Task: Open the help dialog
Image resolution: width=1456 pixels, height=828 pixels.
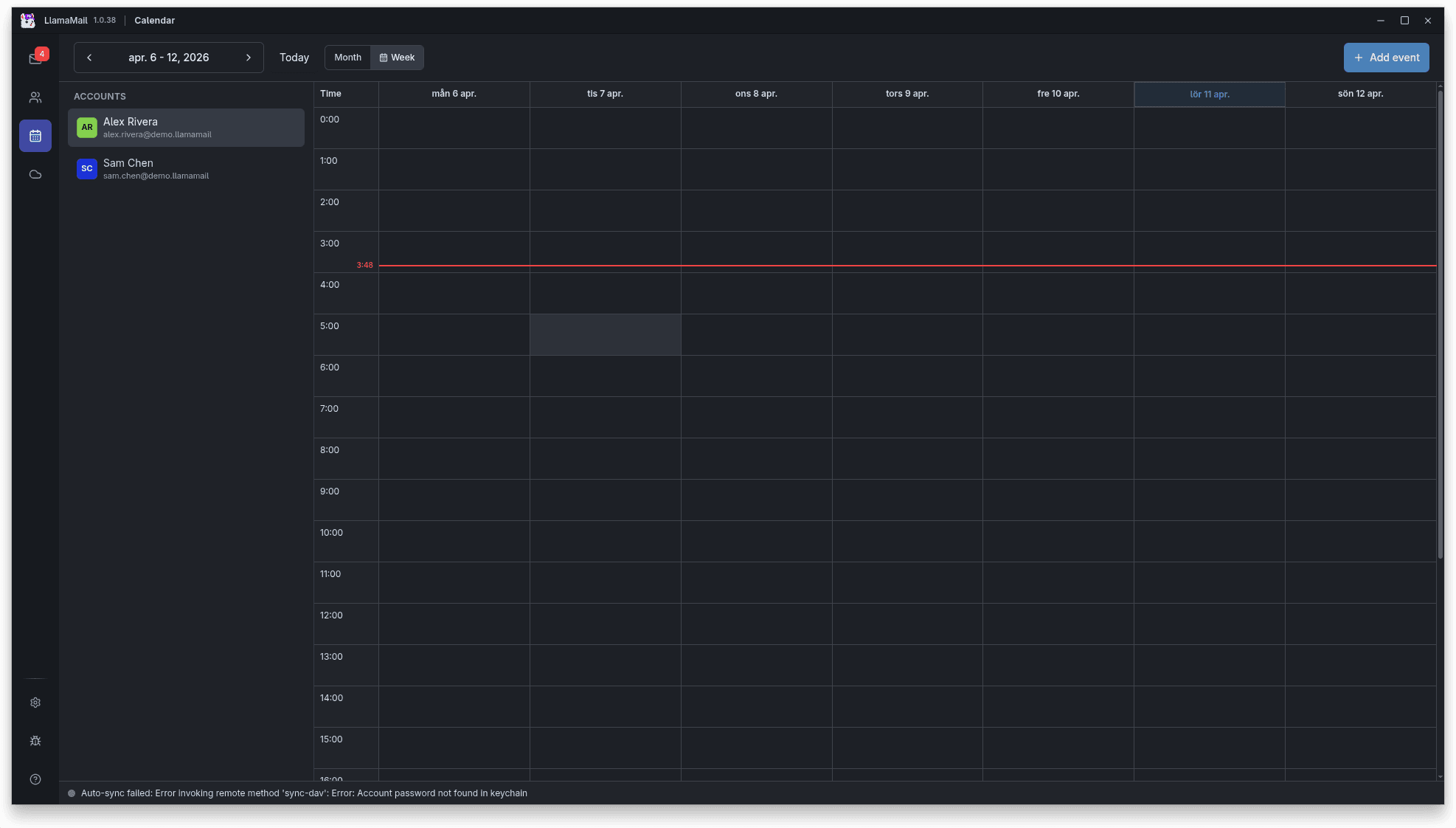Action: [x=35, y=779]
